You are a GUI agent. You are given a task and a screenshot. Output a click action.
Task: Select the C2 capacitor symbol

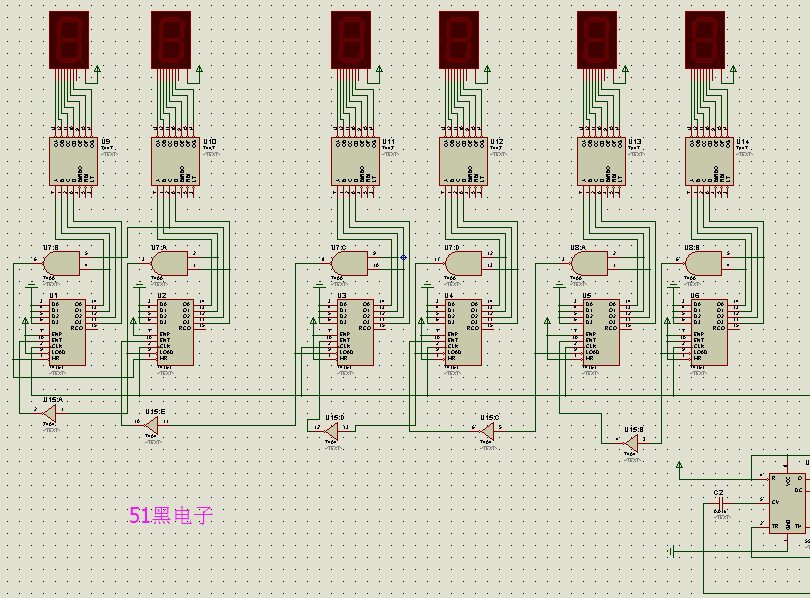[720, 502]
